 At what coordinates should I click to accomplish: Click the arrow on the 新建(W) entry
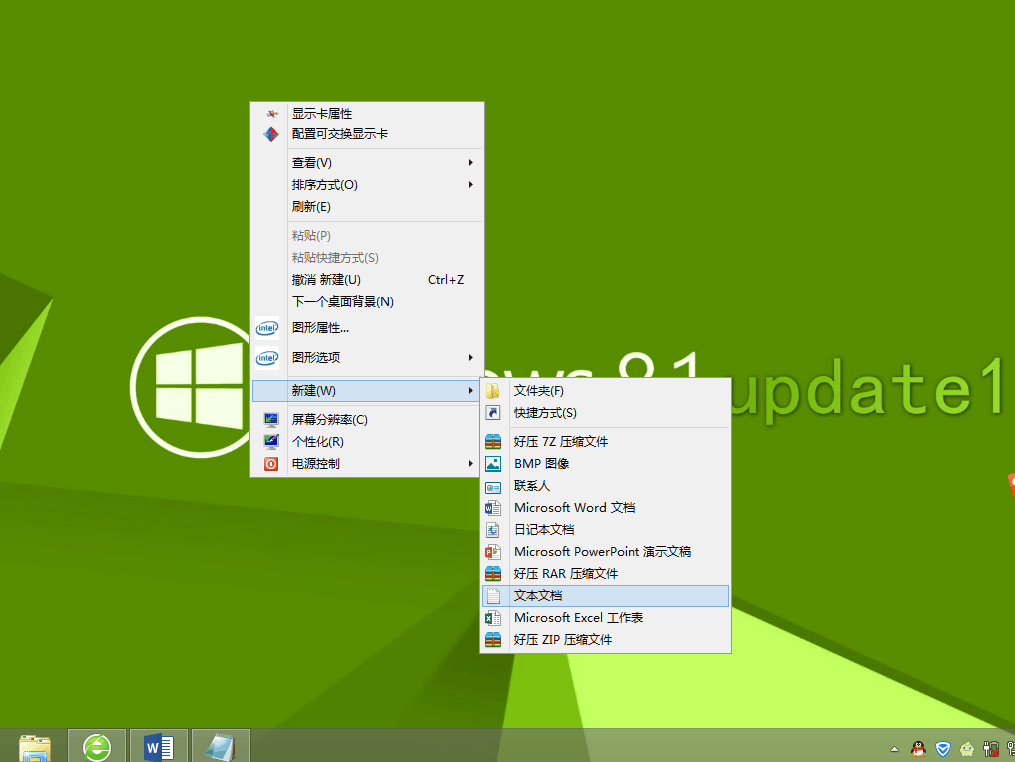coord(471,390)
